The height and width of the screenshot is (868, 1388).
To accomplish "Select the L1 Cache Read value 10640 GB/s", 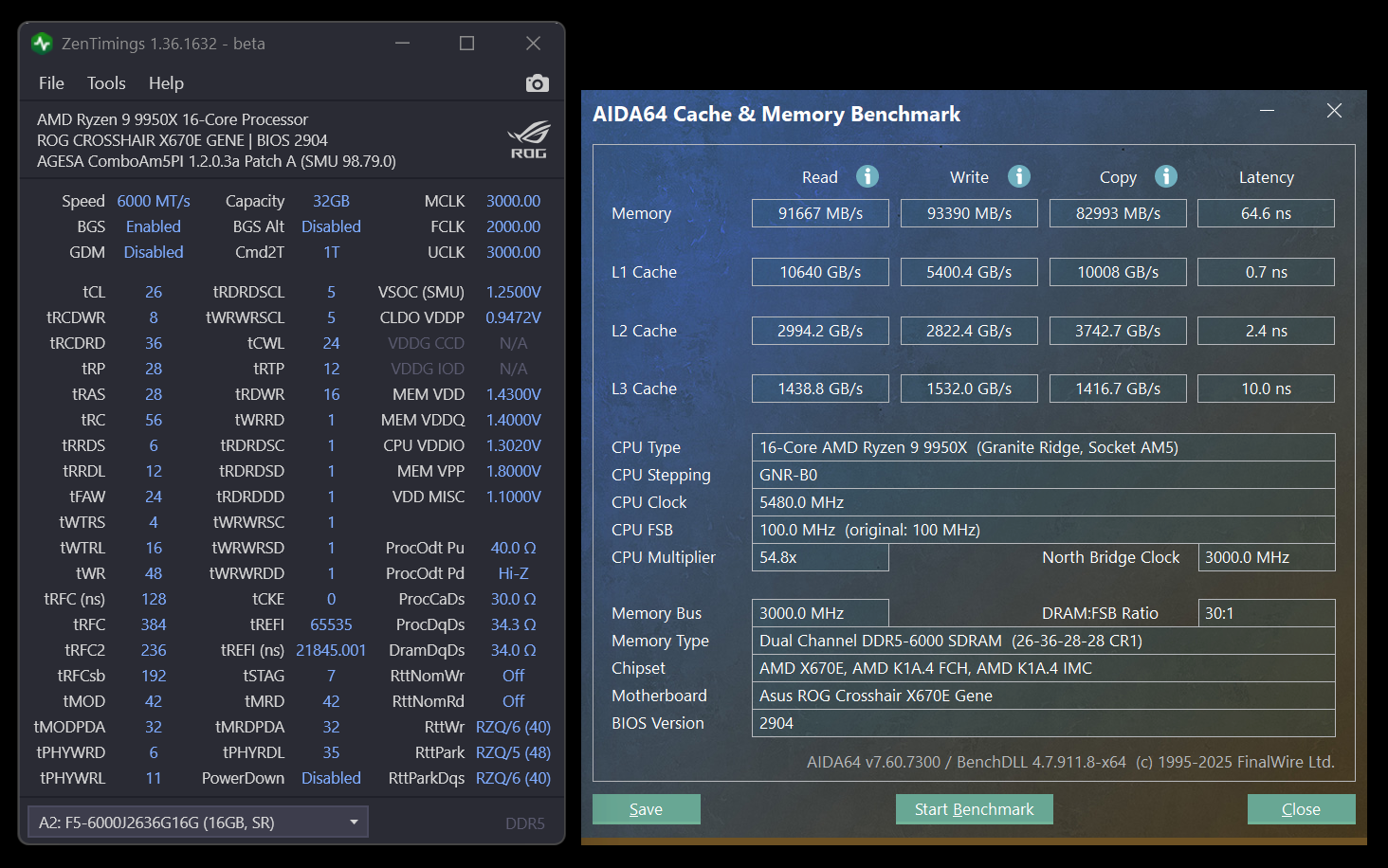I will tap(820, 272).
